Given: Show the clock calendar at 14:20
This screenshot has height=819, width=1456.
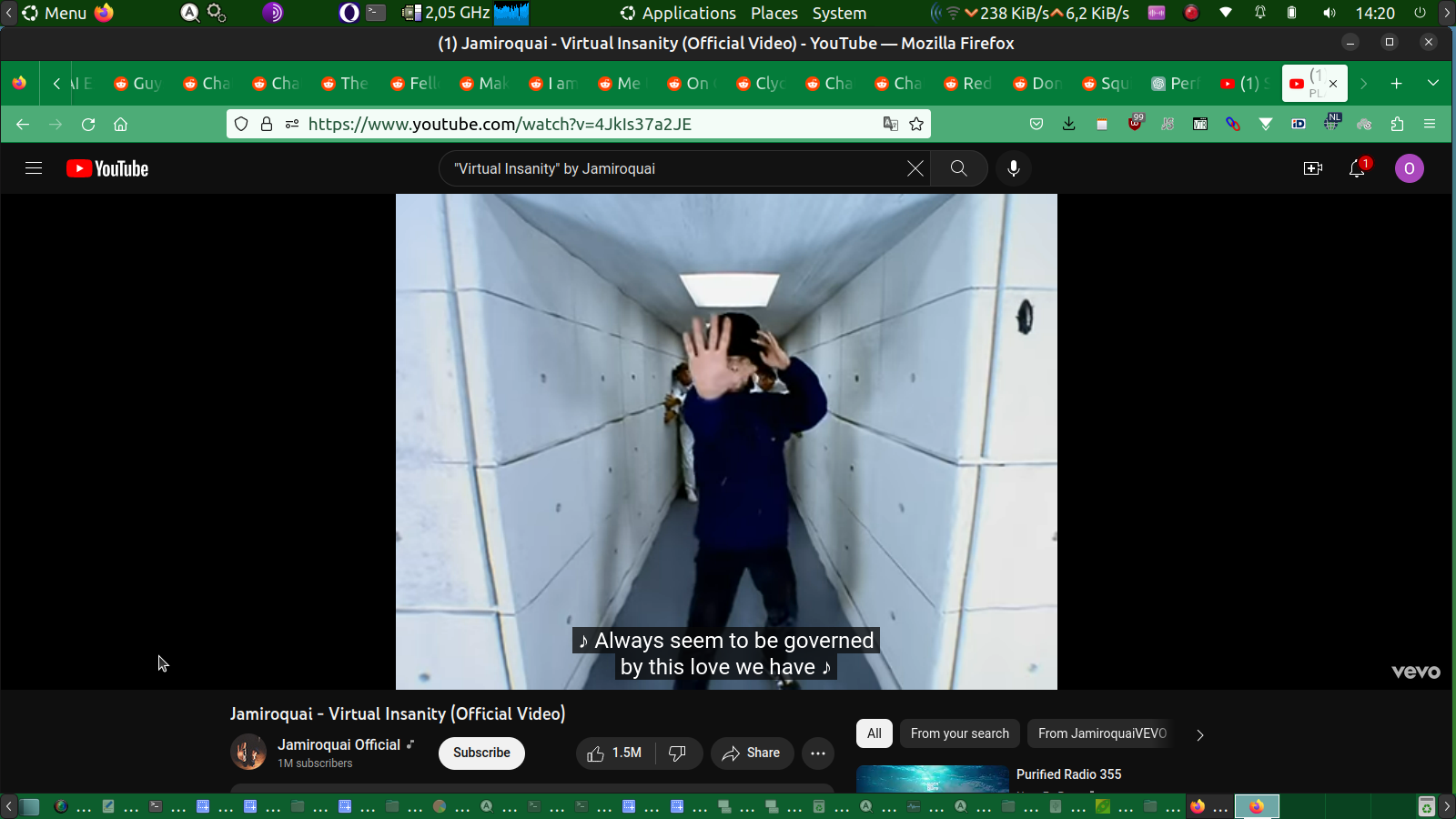Looking at the screenshot, I should click(x=1375, y=13).
